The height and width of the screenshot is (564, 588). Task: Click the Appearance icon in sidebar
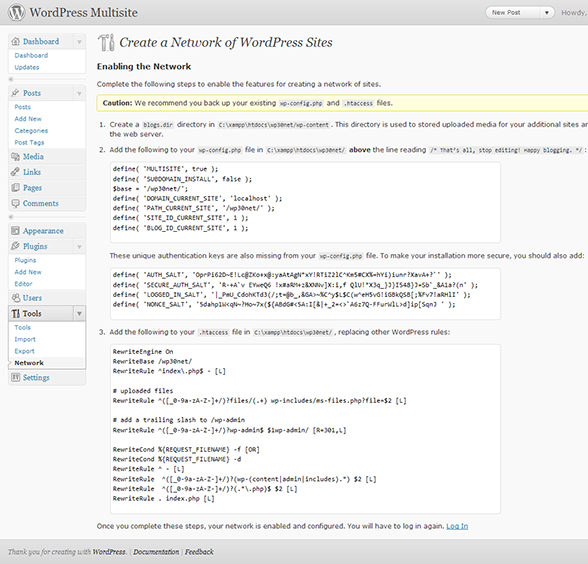(x=15, y=231)
